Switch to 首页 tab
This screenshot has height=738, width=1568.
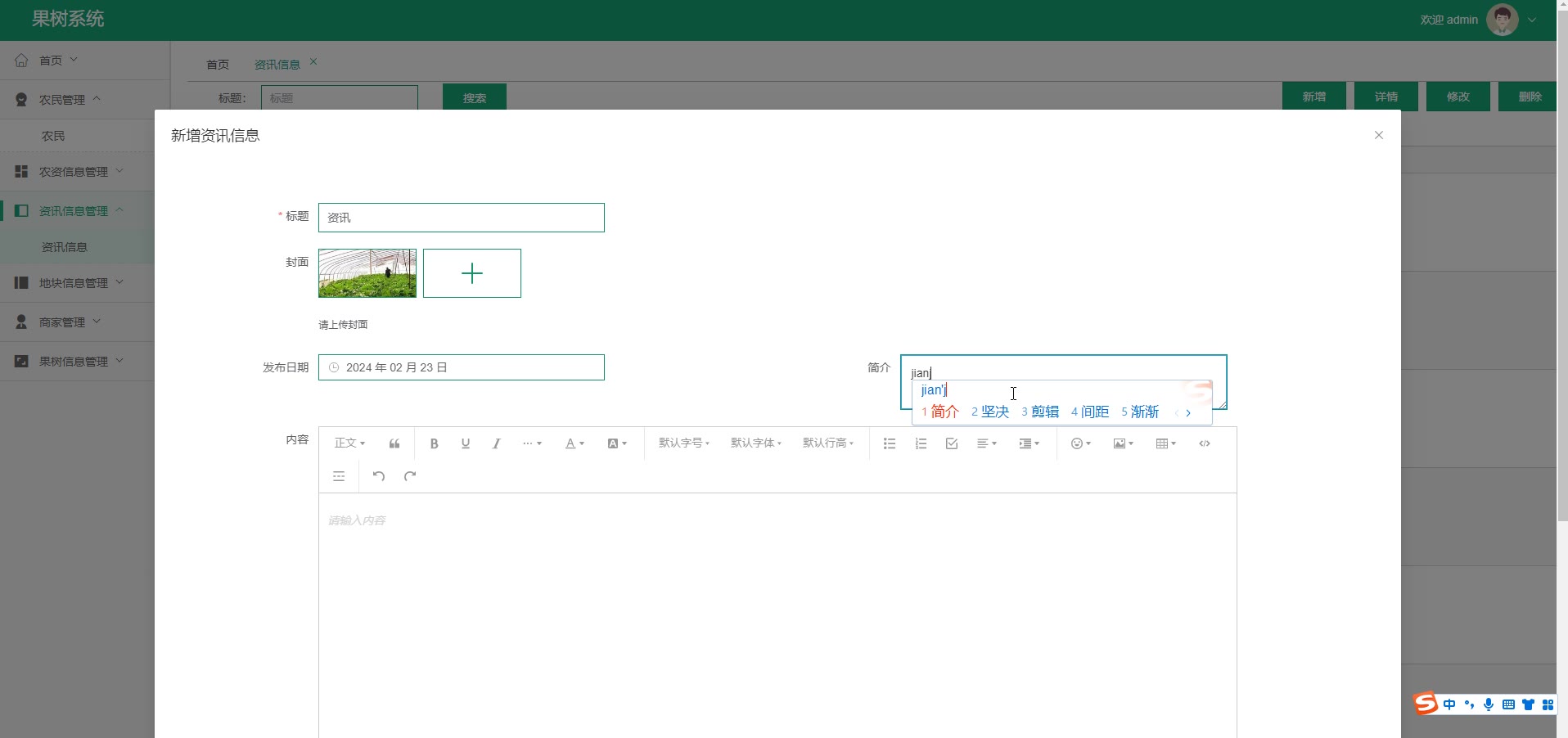[218, 65]
